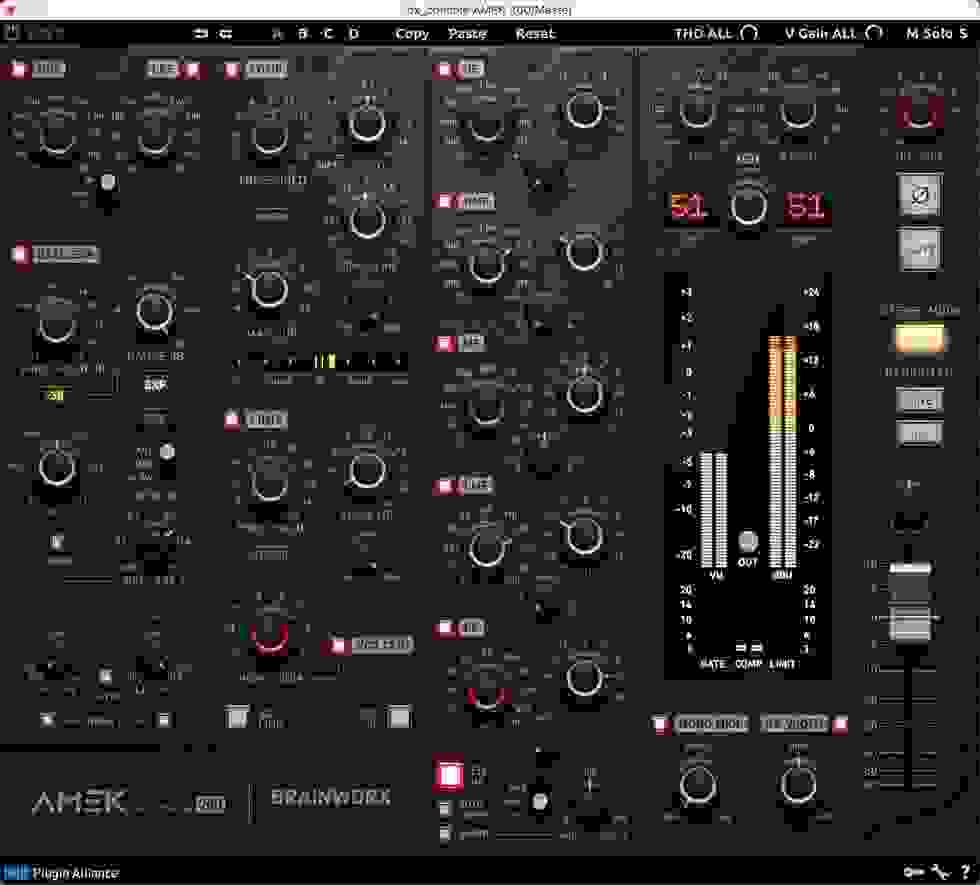The height and width of the screenshot is (885, 980).
Task: Click the key license icon at bottom right
Action: point(913,871)
